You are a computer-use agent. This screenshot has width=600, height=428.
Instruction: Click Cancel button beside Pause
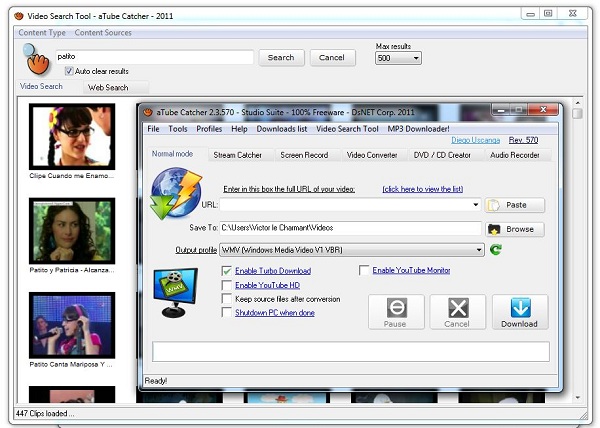coord(458,312)
